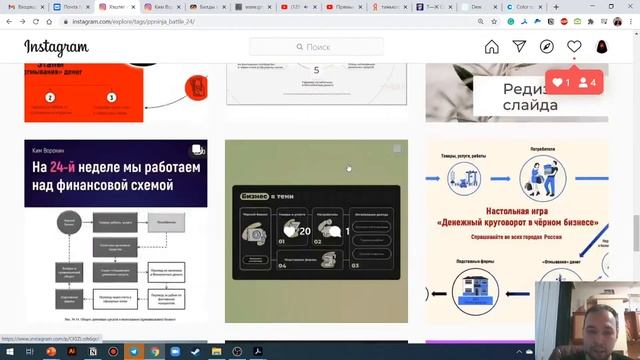Open Zoom from the taskbar

click(x=176, y=351)
